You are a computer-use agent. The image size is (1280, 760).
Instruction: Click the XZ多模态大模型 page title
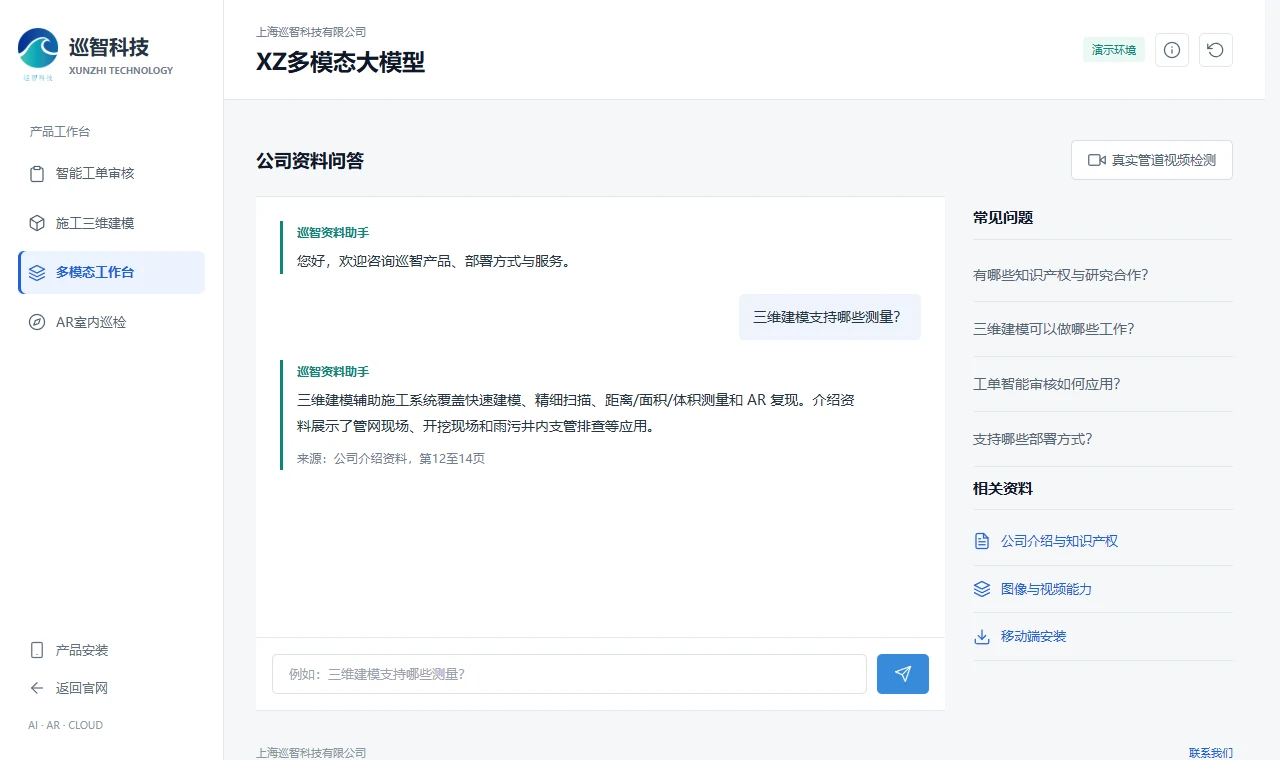pyautogui.click(x=341, y=62)
